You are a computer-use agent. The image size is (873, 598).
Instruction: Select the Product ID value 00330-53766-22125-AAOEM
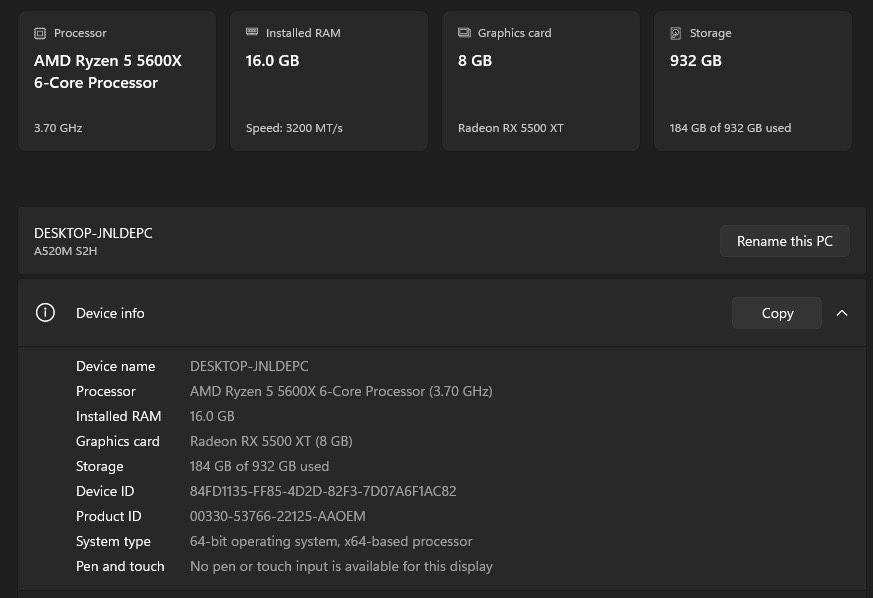point(278,517)
